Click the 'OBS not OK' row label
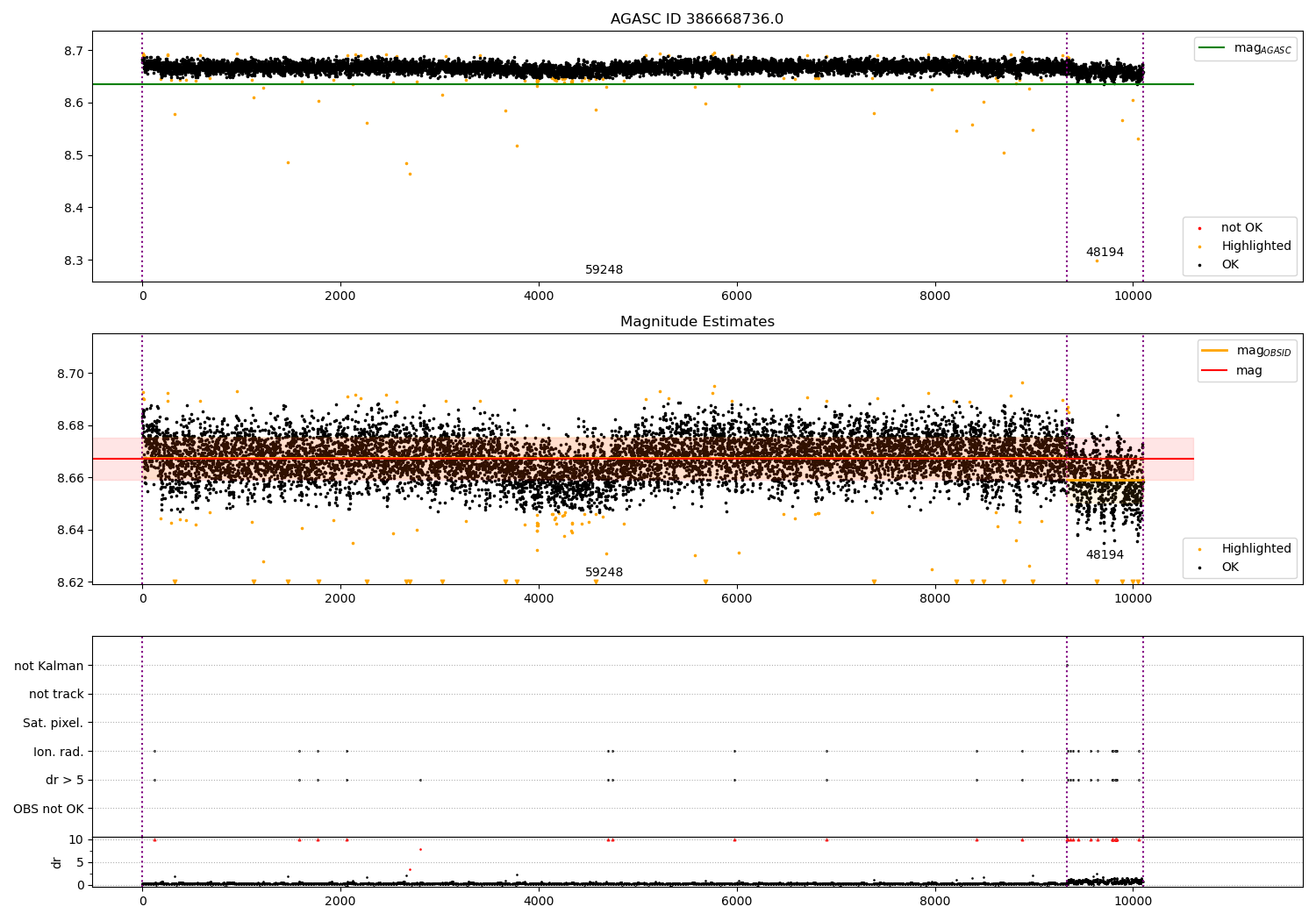Viewport: 1316px width, 921px height. point(49,809)
